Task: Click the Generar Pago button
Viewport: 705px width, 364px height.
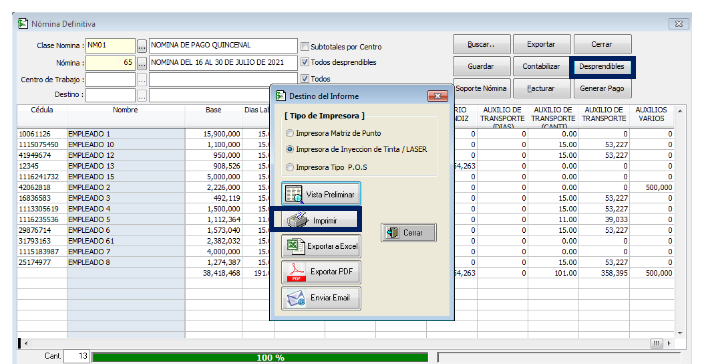Action: pos(602,89)
